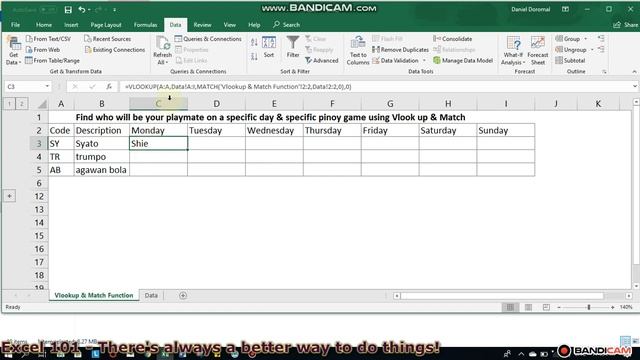Open the Consolidate tool

[x=453, y=39]
